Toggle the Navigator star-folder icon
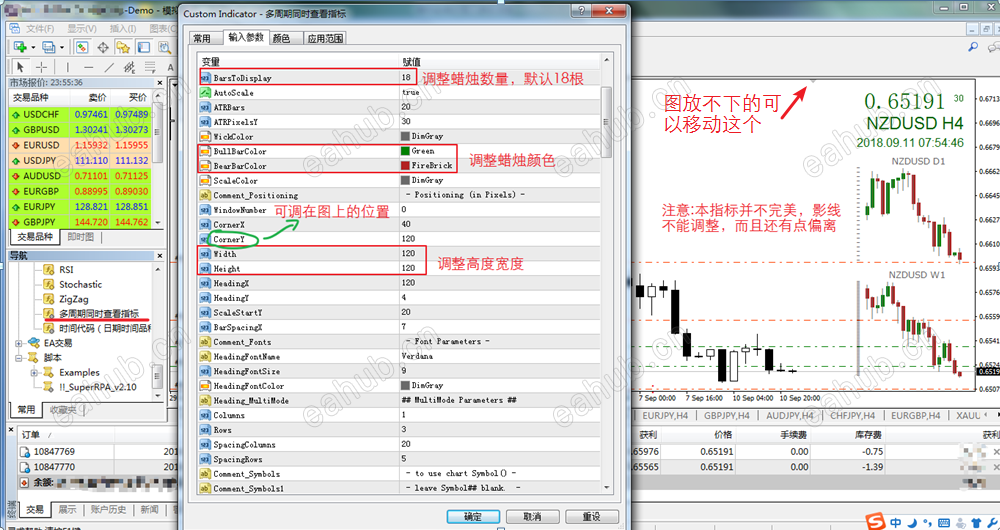 point(123,47)
